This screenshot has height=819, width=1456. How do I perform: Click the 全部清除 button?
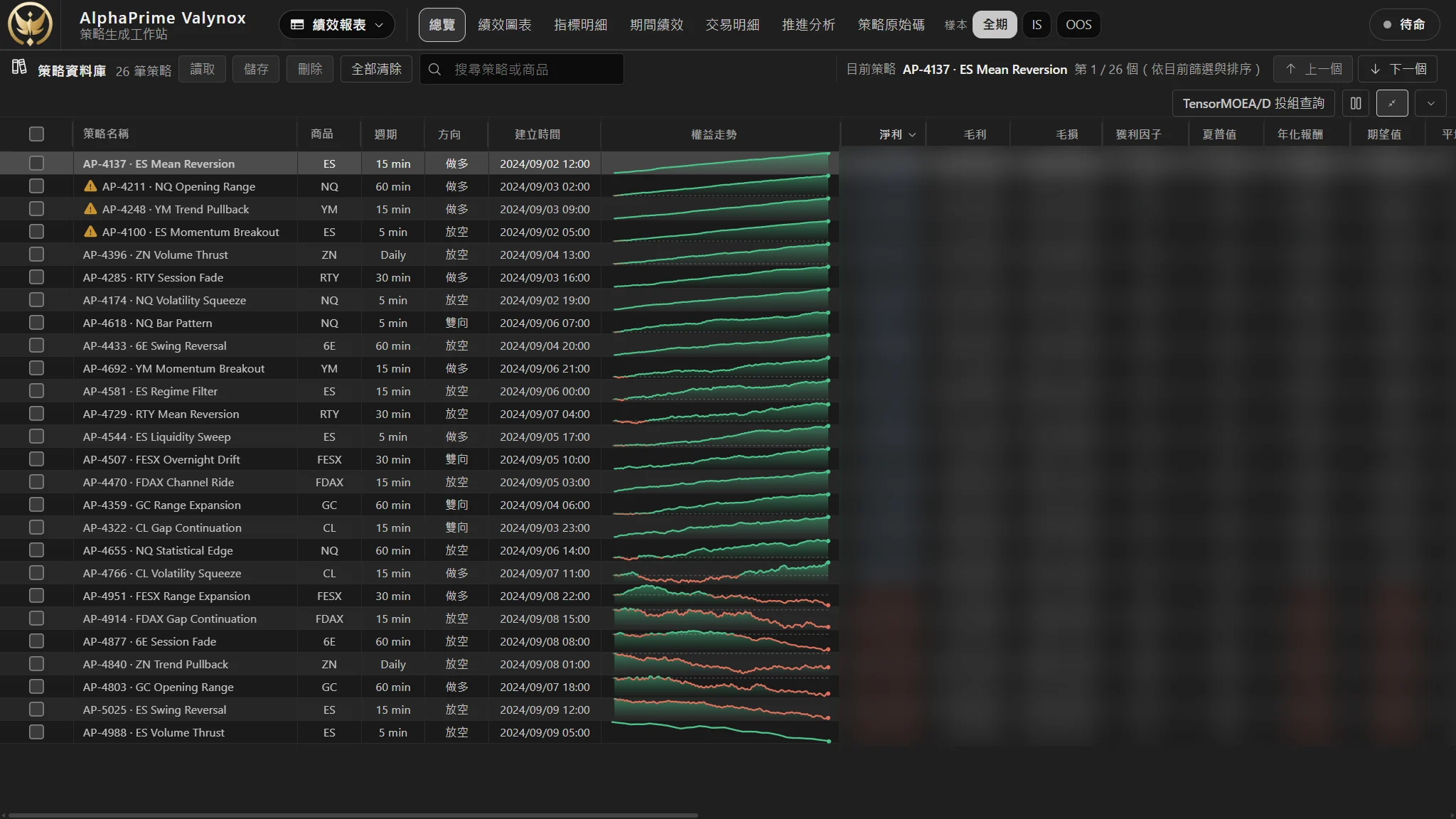click(x=376, y=69)
